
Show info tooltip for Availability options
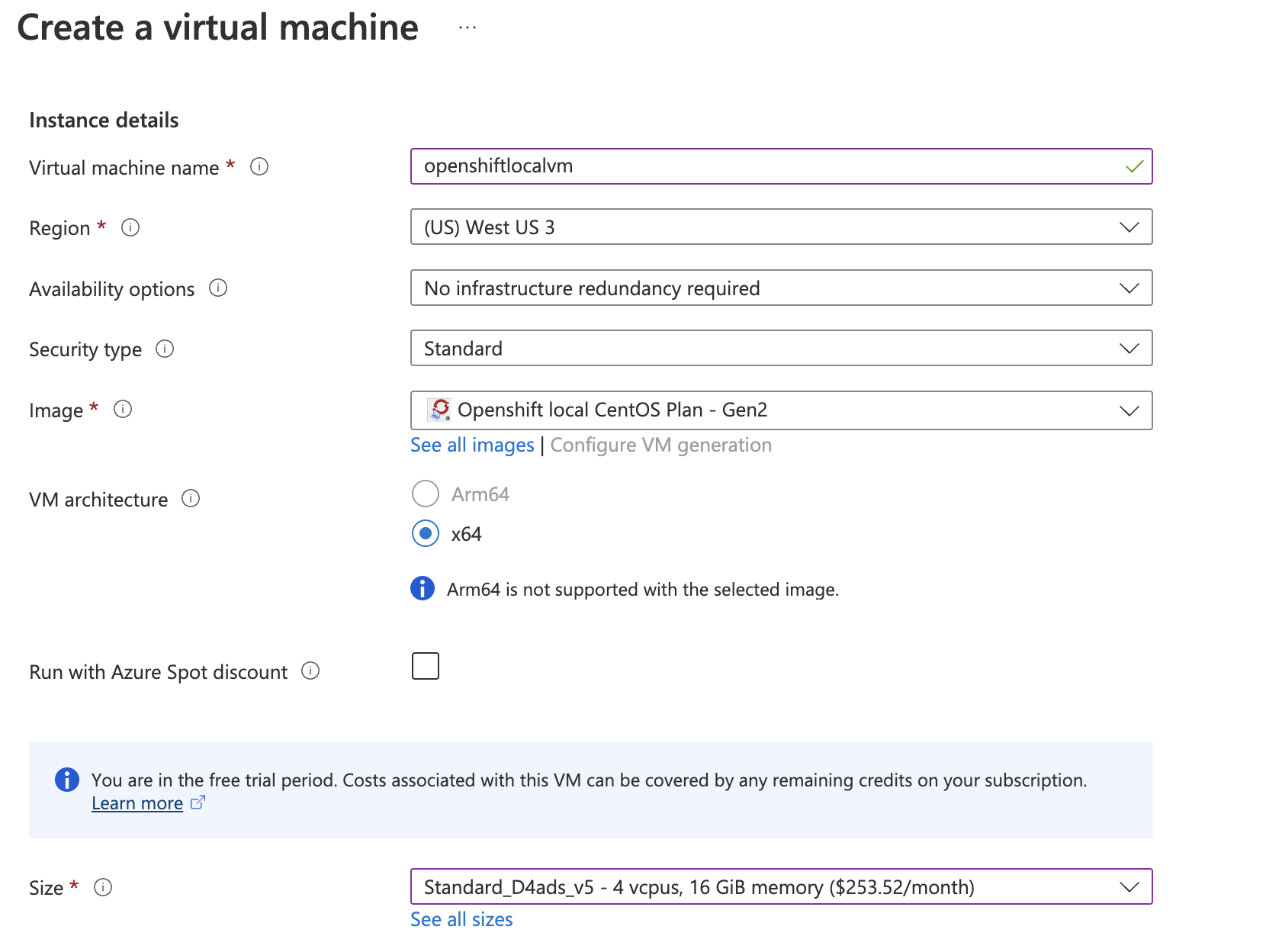pos(218,288)
